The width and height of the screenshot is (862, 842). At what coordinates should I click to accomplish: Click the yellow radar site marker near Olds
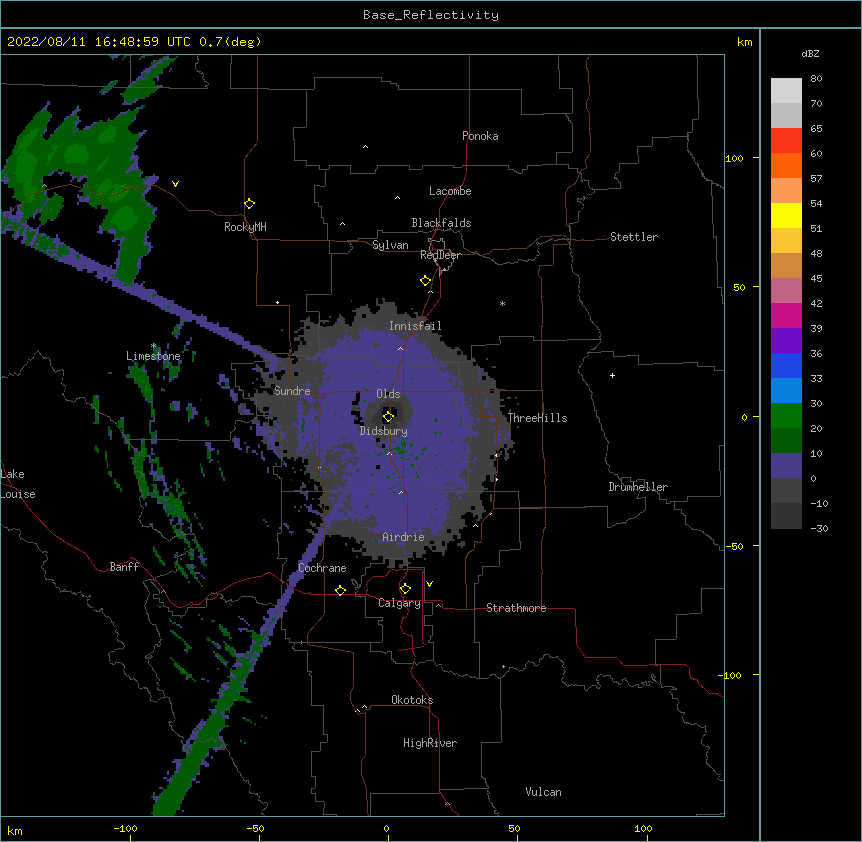pyautogui.click(x=388, y=416)
